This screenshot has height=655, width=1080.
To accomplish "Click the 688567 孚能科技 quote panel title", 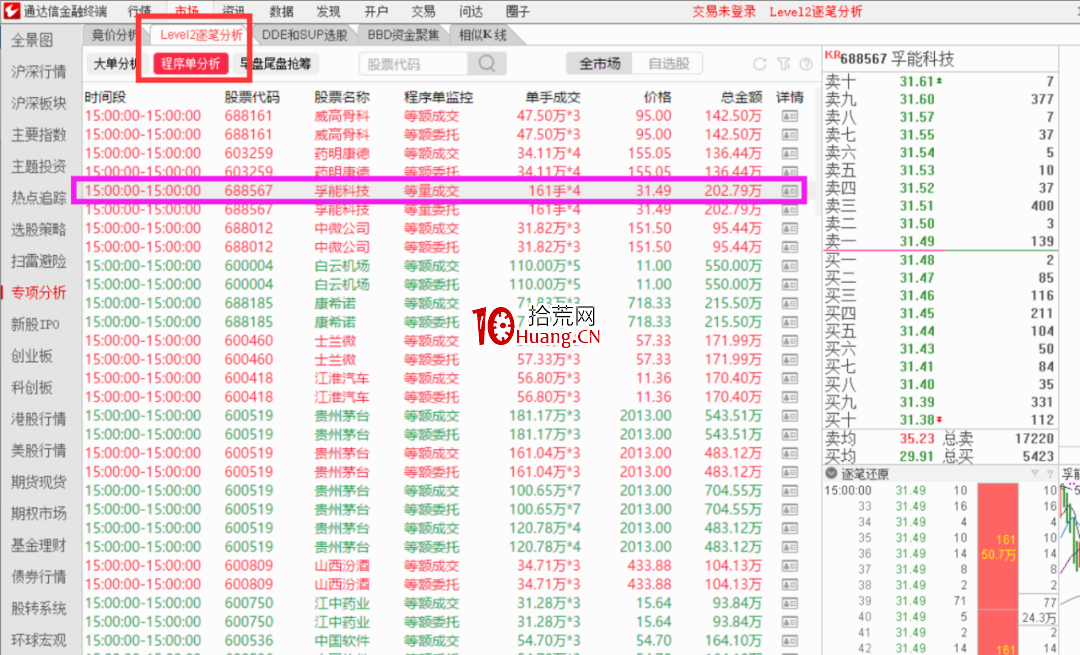I will [897, 59].
